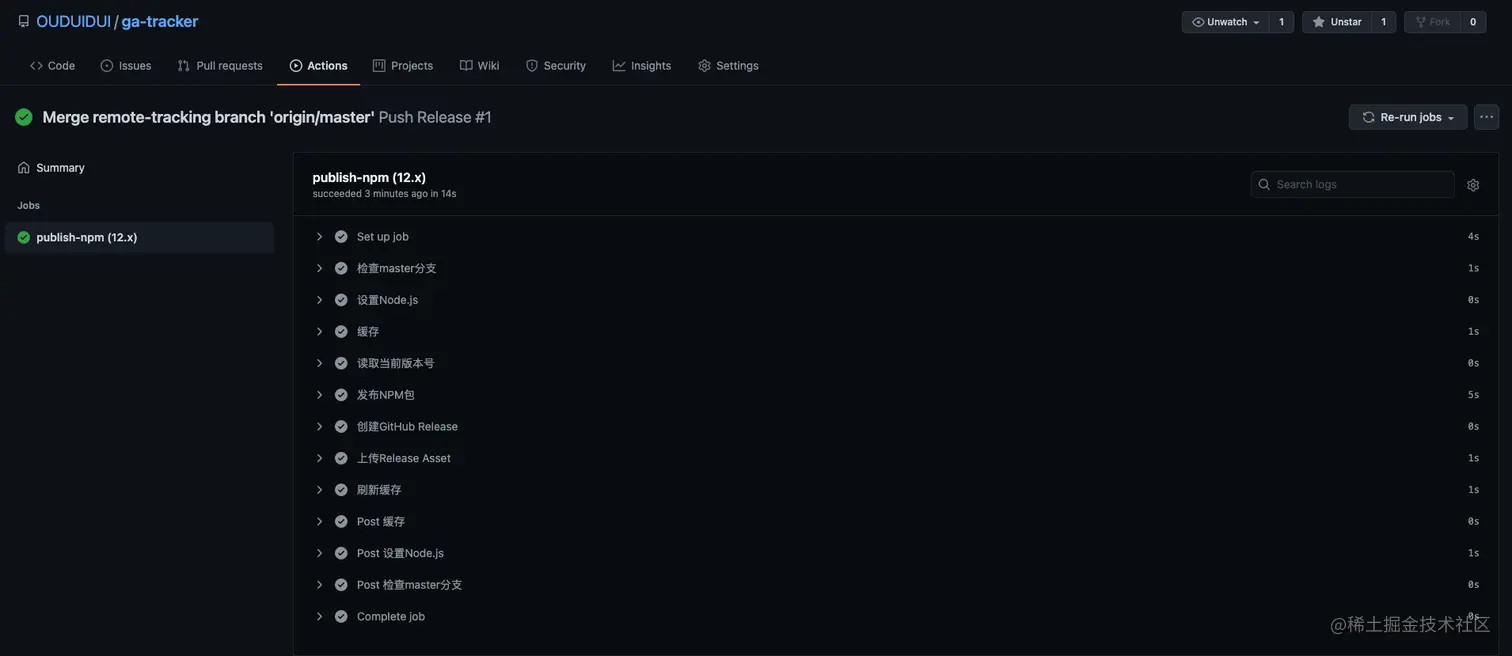Switch to the Code tab
This screenshot has width=1512, height=656.
(x=52, y=65)
